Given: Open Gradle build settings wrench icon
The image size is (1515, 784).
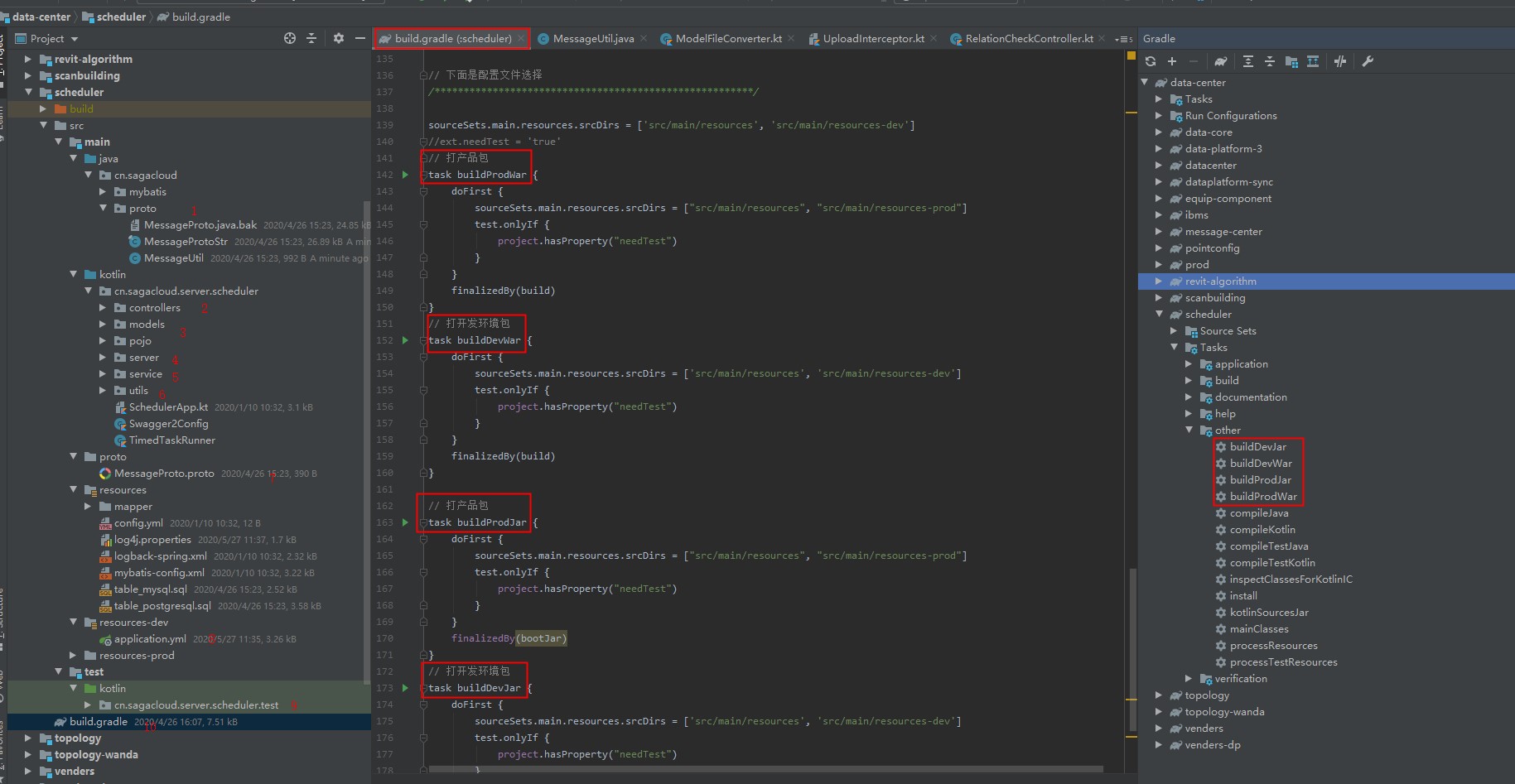Looking at the screenshot, I should [1368, 61].
